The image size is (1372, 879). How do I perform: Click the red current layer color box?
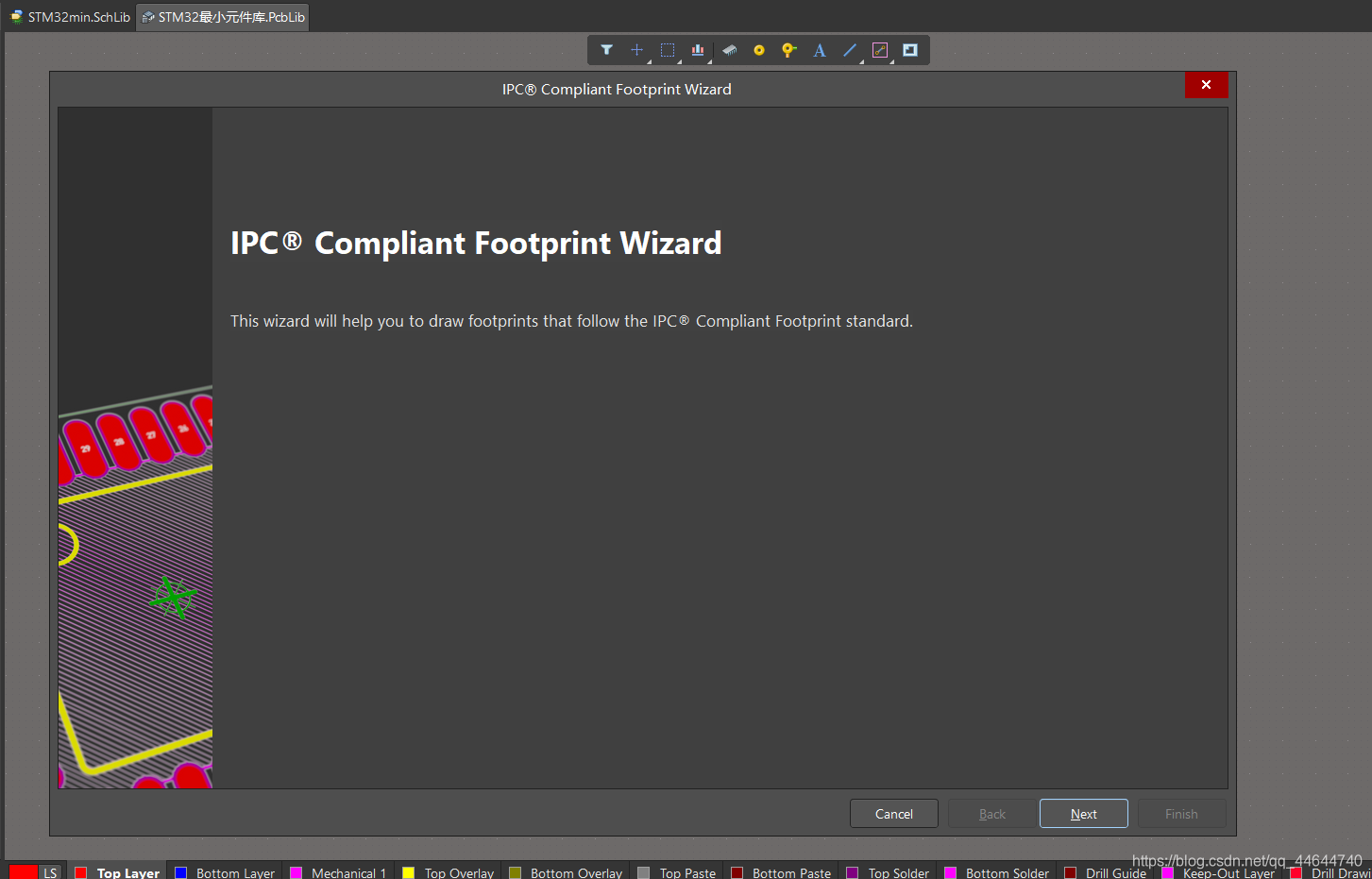[23, 872]
